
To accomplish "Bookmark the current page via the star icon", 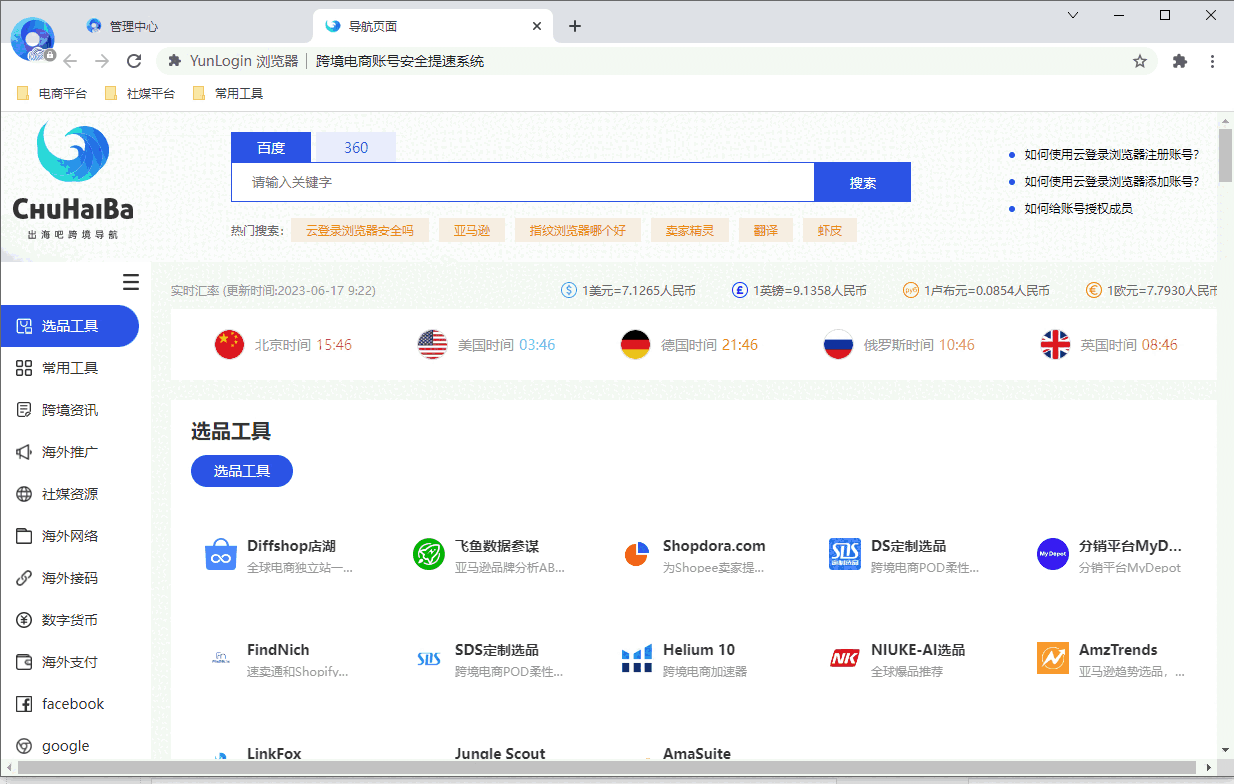I will (1140, 60).
